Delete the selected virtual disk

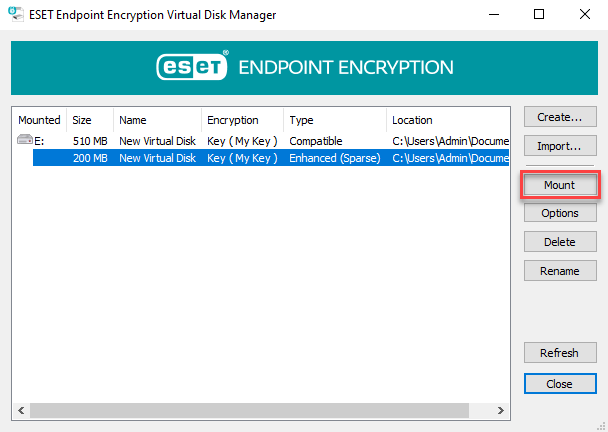(x=560, y=242)
